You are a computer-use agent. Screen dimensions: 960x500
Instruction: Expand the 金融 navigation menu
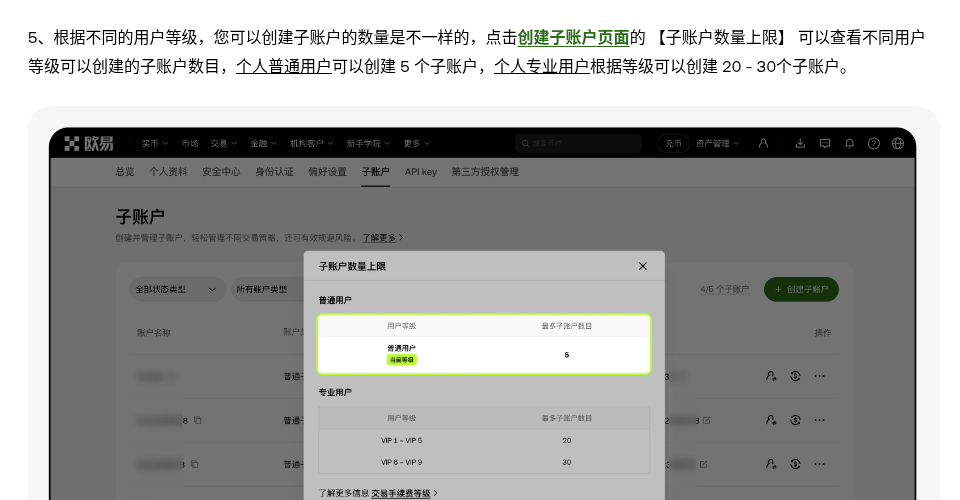[x=263, y=143]
